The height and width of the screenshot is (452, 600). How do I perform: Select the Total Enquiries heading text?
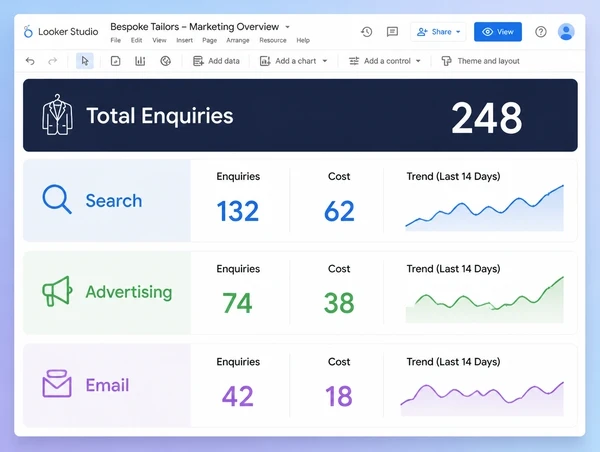160,116
